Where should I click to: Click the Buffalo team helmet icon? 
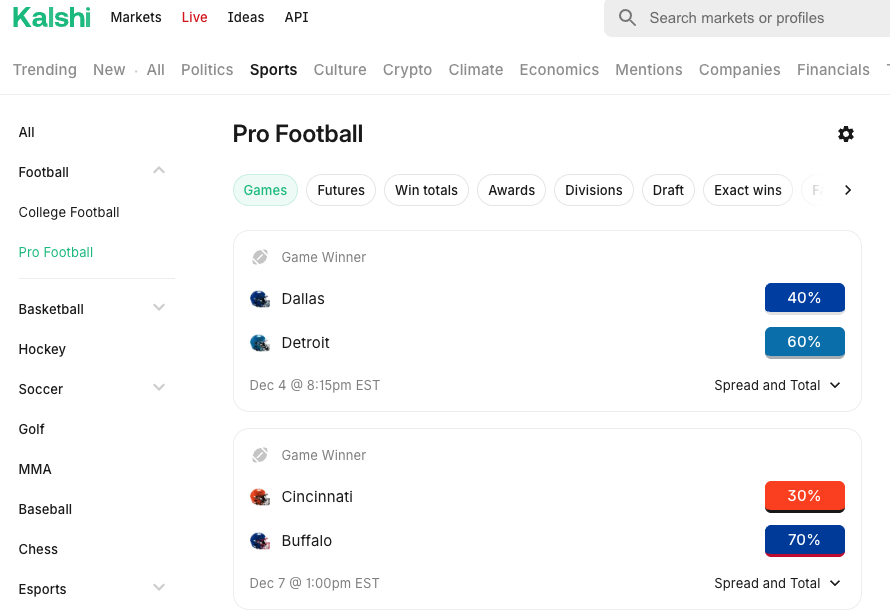point(260,540)
